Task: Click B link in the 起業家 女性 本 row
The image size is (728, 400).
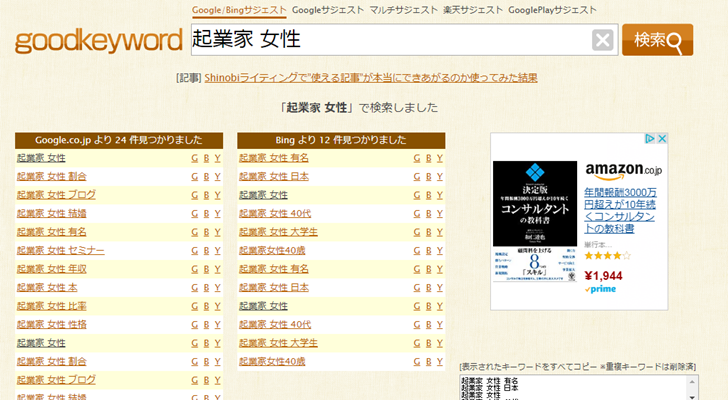Action: (206, 288)
